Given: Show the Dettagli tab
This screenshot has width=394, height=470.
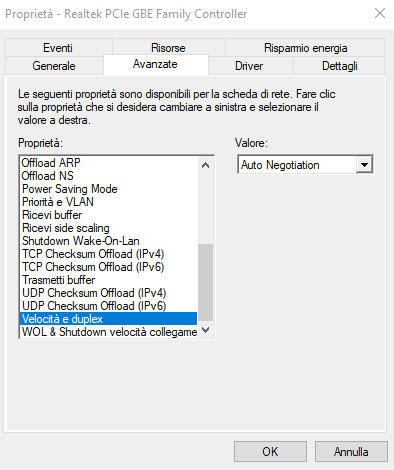Looking at the screenshot, I should (x=339, y=66).
